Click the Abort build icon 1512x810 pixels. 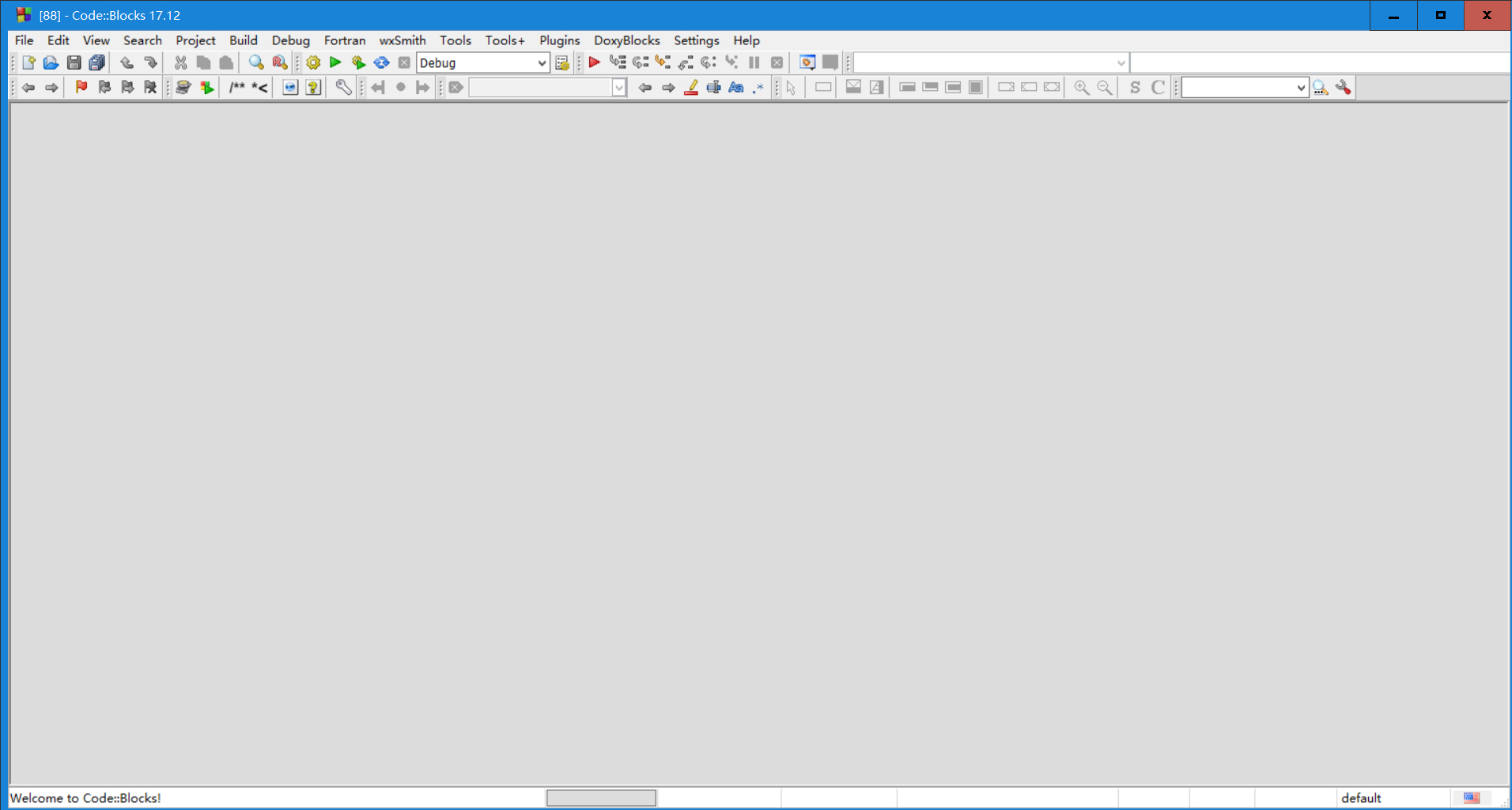tap(404, 62)
